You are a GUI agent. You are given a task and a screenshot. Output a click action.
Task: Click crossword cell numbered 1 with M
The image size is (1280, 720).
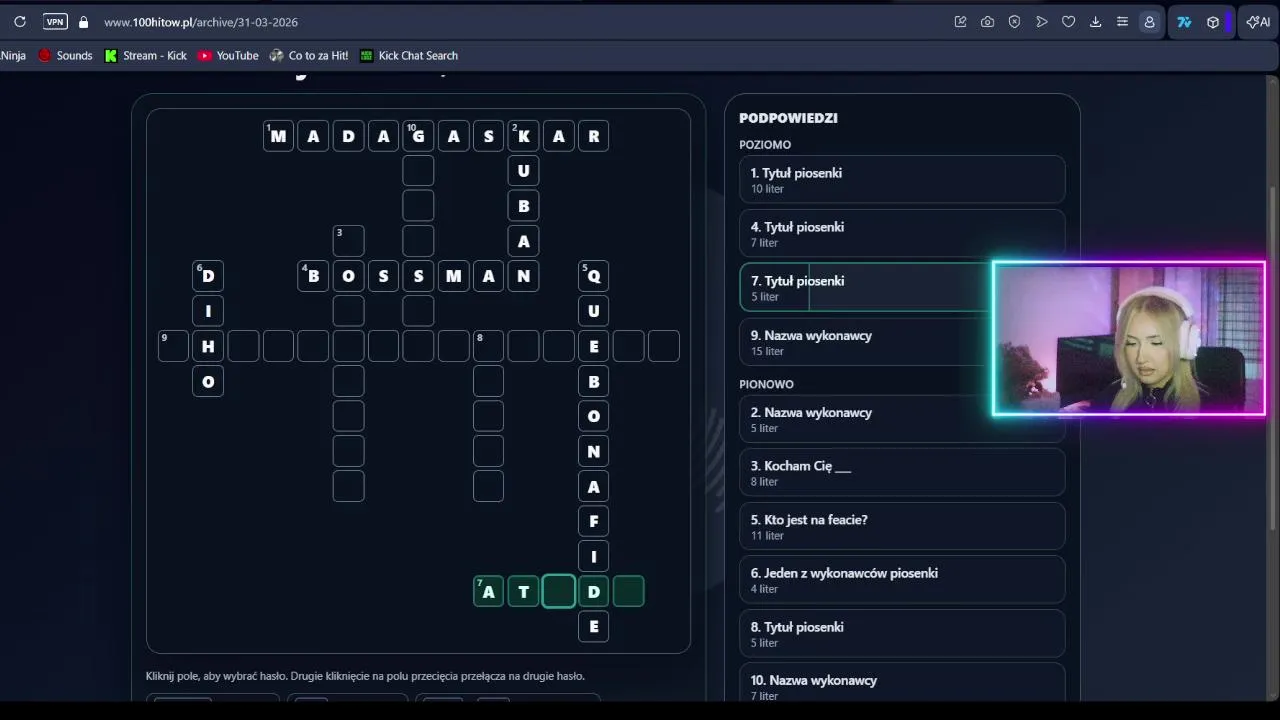click(x=279, y=136)
